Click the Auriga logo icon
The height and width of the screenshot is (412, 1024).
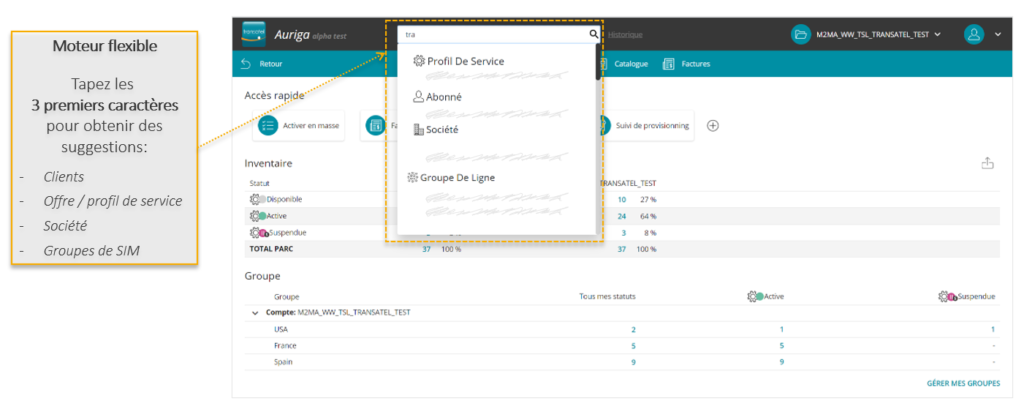coord(253,33)
